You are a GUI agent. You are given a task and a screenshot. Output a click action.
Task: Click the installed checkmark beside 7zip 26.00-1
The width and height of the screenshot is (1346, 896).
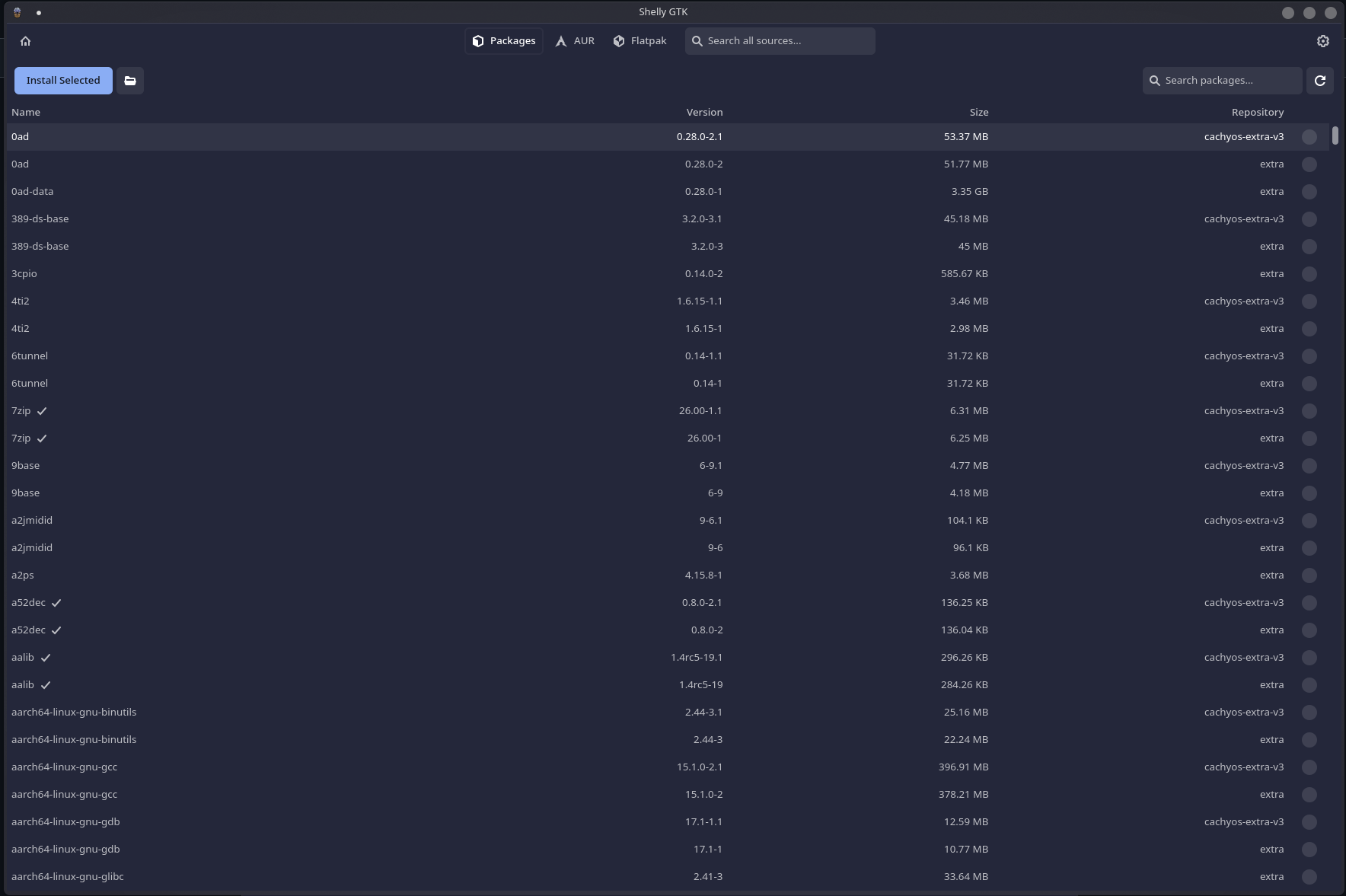42,438
